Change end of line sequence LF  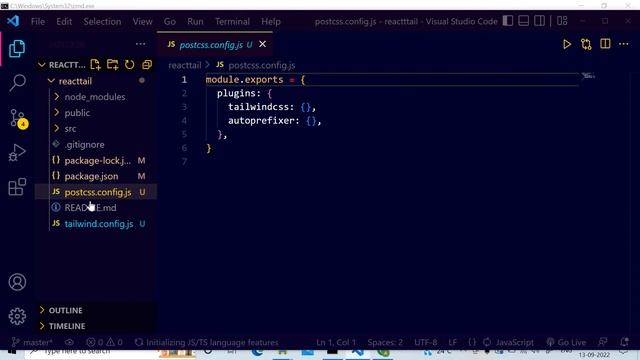coord(453,342)
